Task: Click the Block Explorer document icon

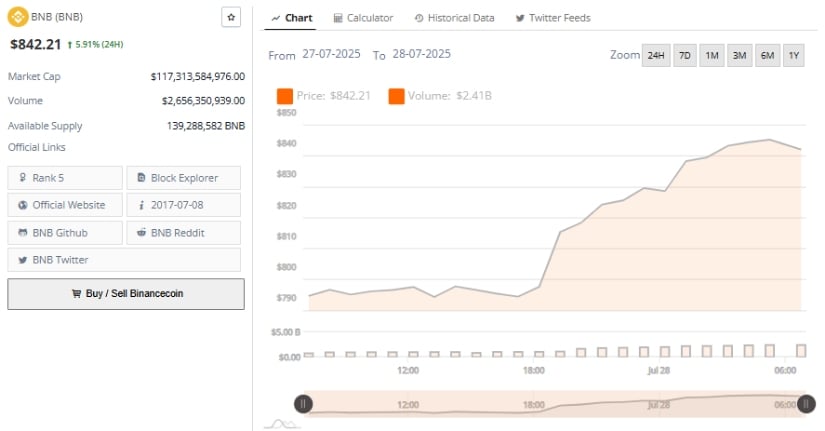Action: click(141, 178)
